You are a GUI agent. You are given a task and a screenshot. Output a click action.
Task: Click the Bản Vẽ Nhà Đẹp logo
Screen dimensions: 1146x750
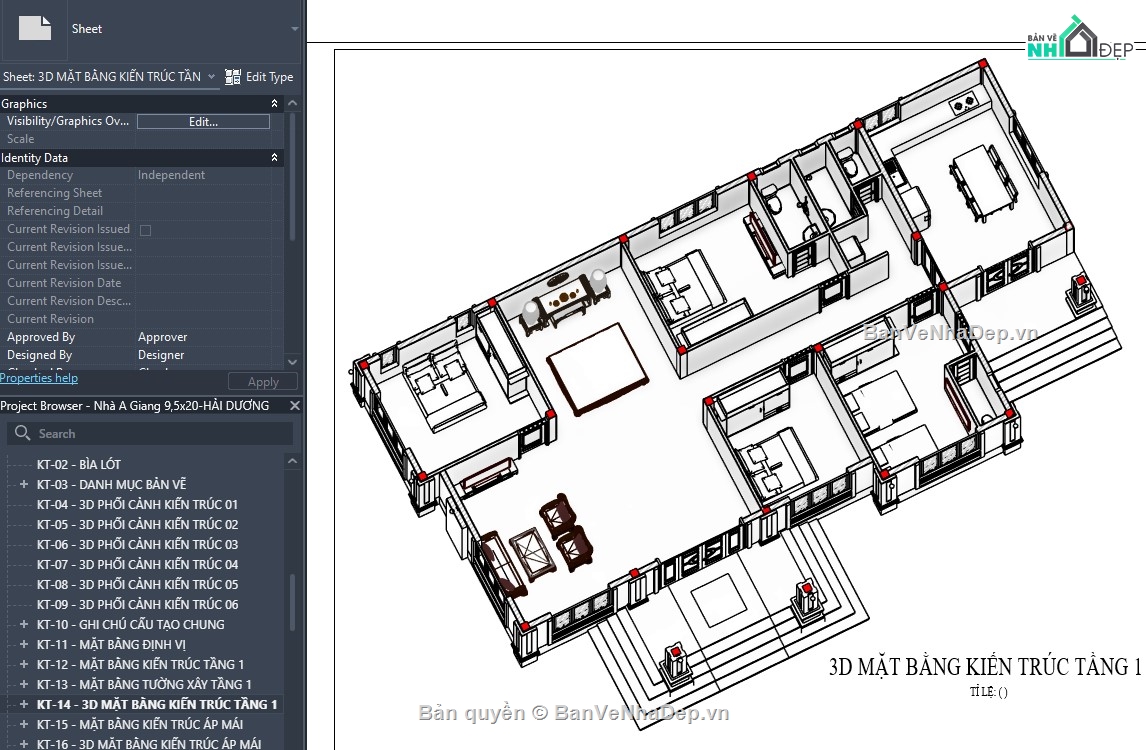[x=1080, y=38]
